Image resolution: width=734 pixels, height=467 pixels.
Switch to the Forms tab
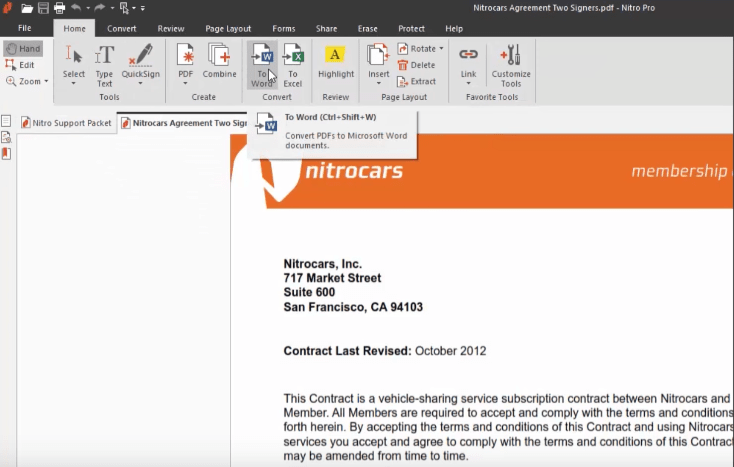point(284,29)
